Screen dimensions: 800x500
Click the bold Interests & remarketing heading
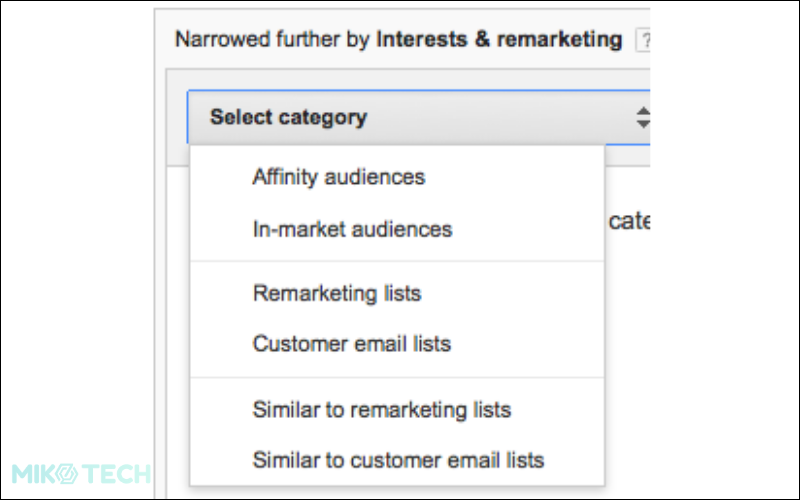point(499,39)
